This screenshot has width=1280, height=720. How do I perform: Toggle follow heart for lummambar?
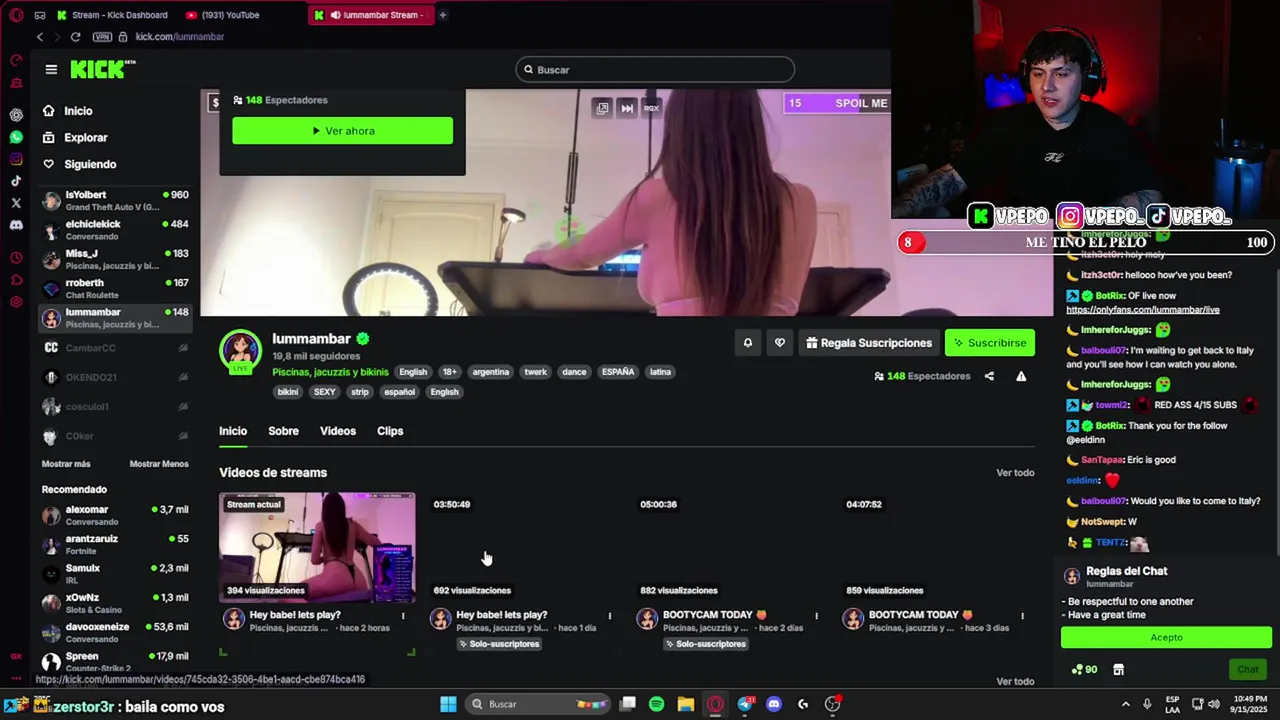[780, 343]
